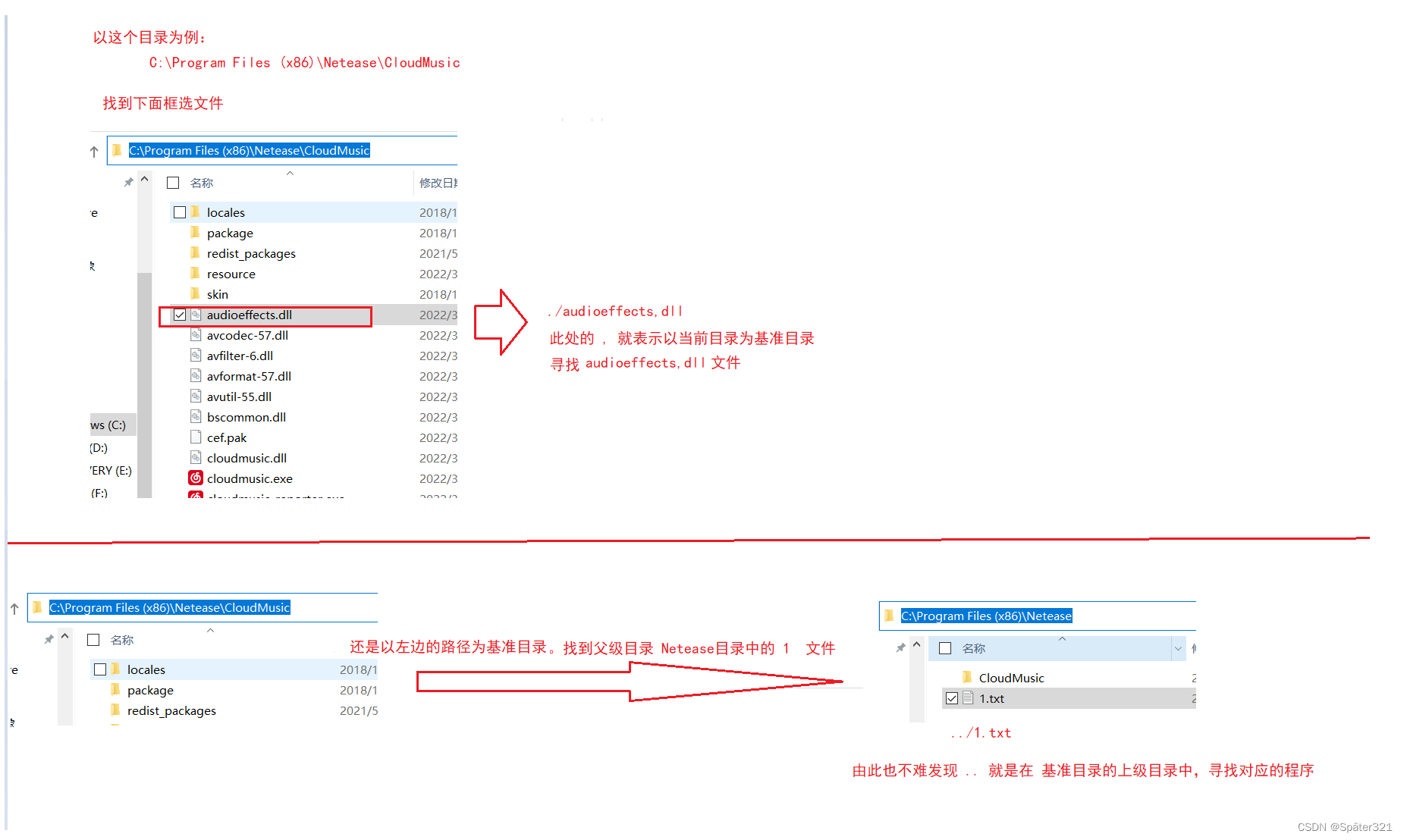Click the cloudmusic.exe red app icon

(x=196, y=478)
